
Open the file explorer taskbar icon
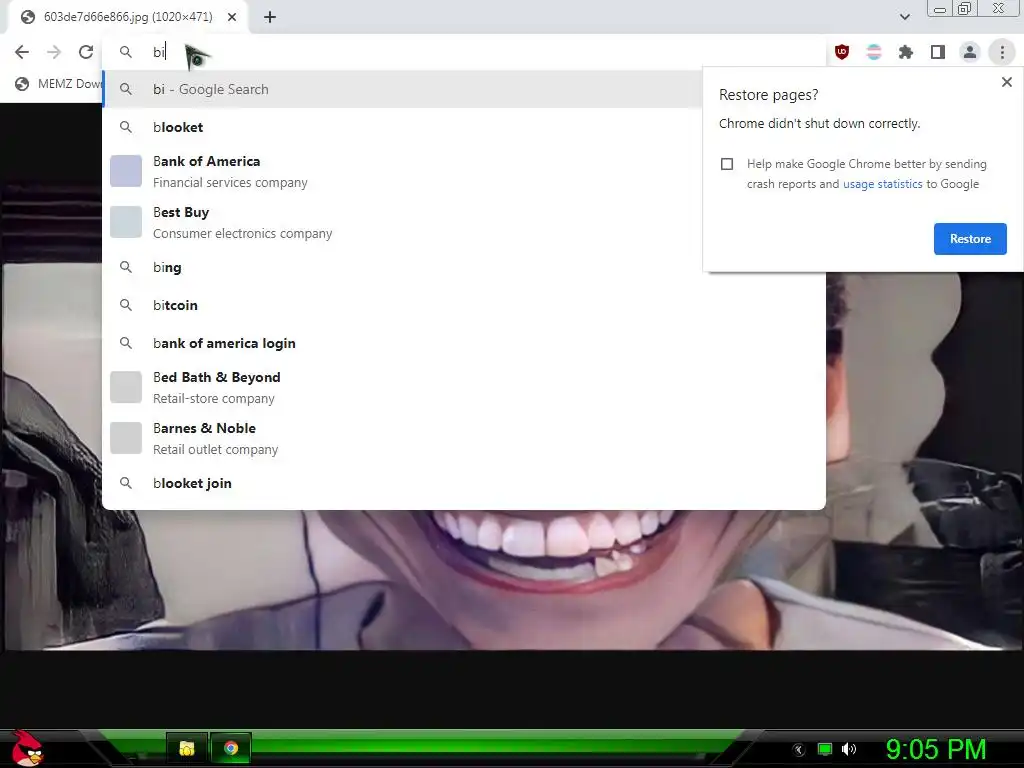click(x=187, y=748)
